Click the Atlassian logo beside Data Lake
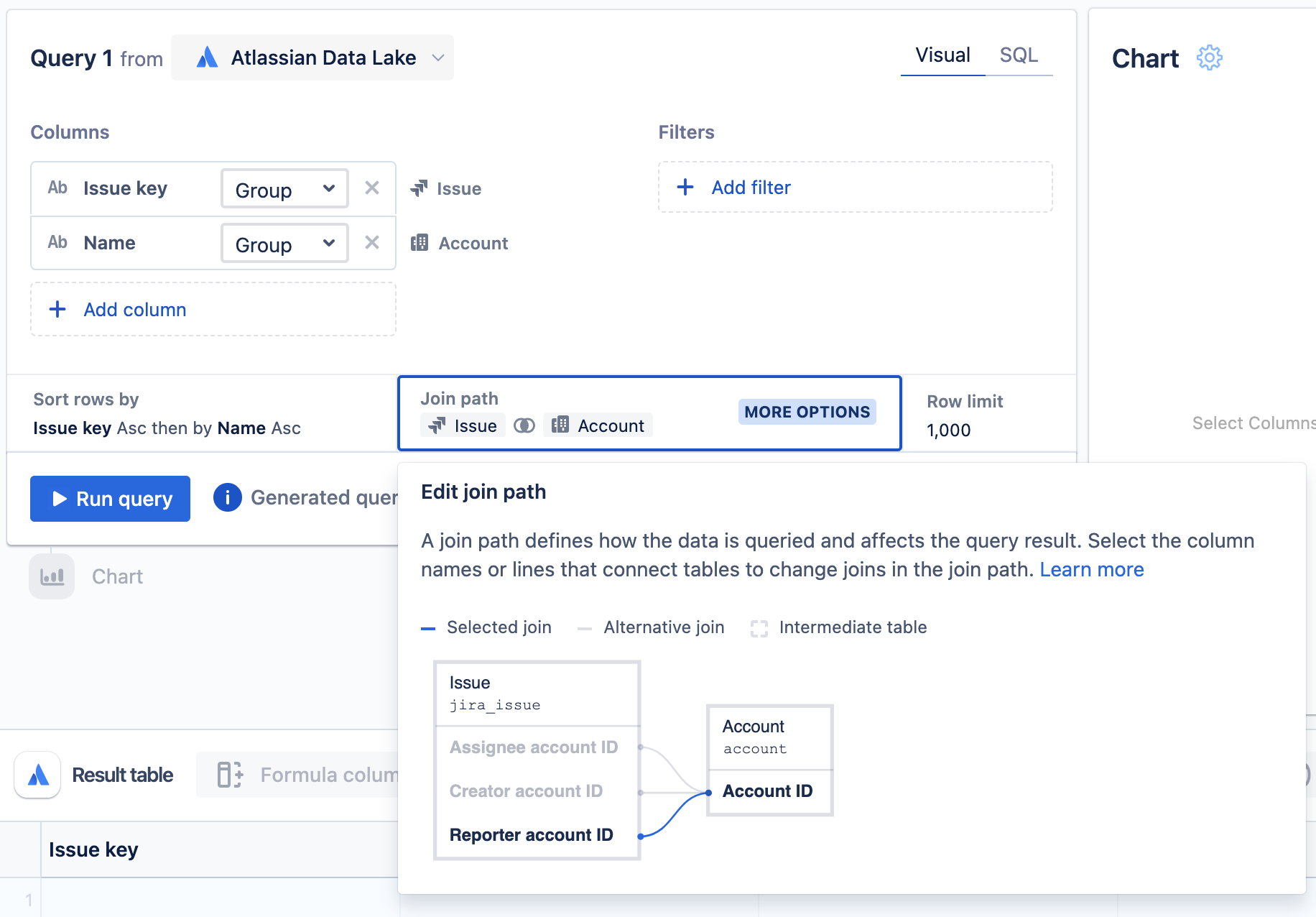Viewport: 1316px width, 917px height. point(207,57)
